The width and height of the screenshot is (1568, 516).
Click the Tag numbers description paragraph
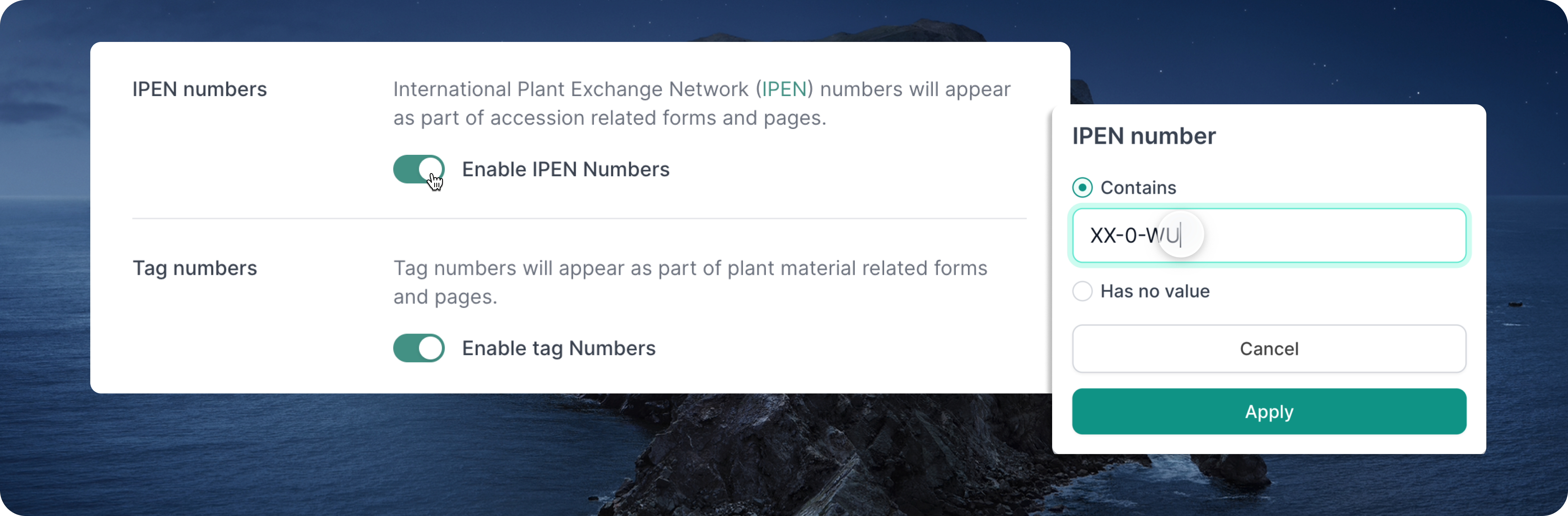pos(690,282)
